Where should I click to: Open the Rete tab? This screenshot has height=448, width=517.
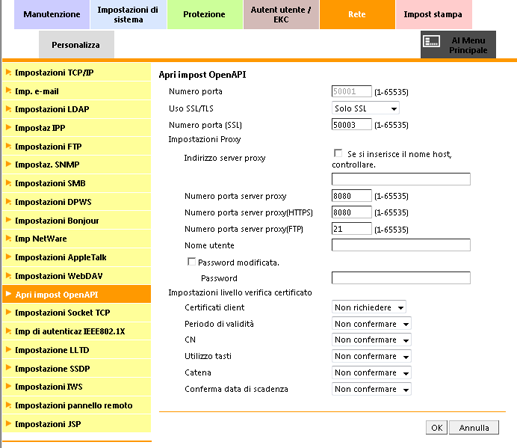click(x=357, y=14)
